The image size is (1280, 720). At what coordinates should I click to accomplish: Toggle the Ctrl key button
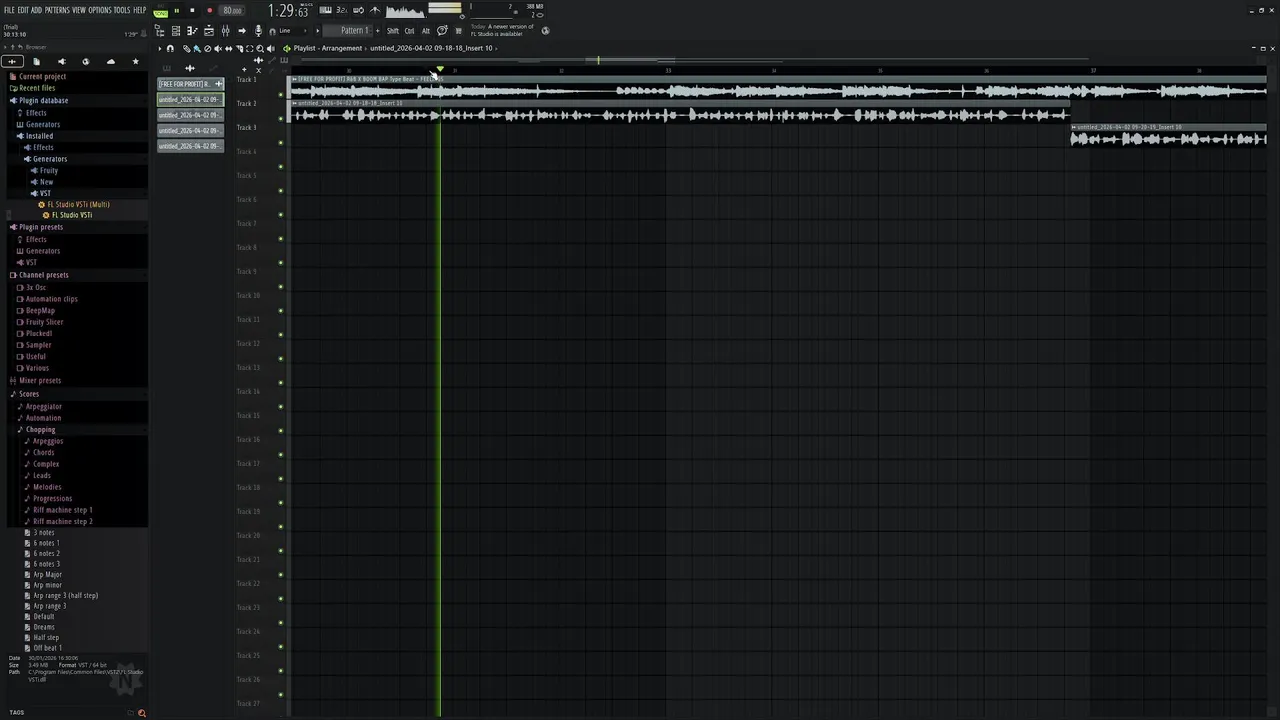[x=409, y=31]
